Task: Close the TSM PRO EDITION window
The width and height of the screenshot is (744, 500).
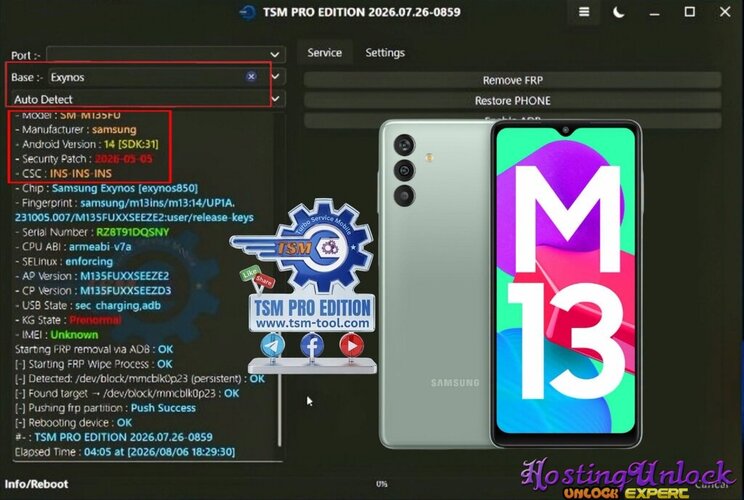Action: (x=725, y=12)
